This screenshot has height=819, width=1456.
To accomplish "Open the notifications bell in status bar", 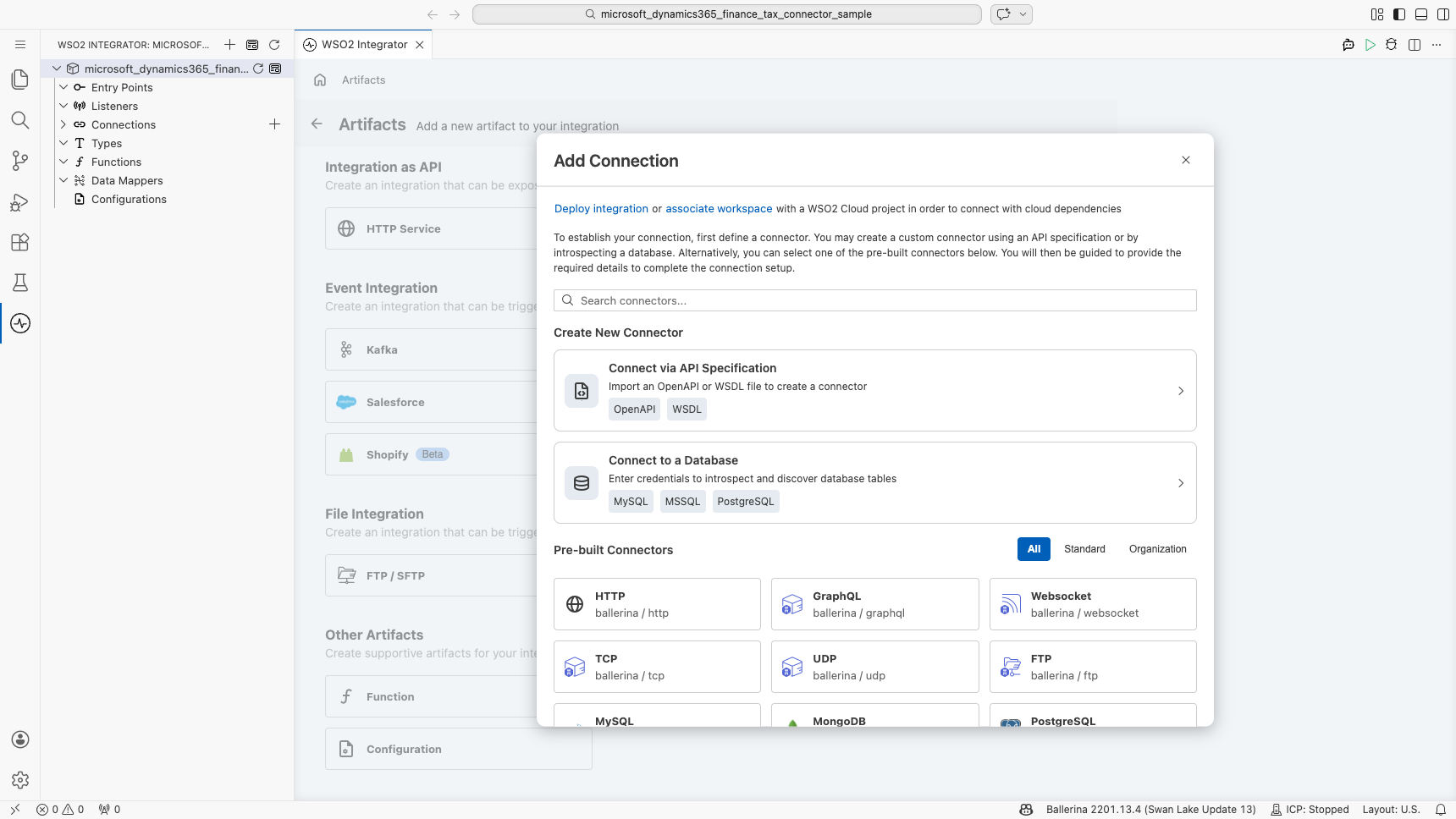I will tap(1441, 810).
